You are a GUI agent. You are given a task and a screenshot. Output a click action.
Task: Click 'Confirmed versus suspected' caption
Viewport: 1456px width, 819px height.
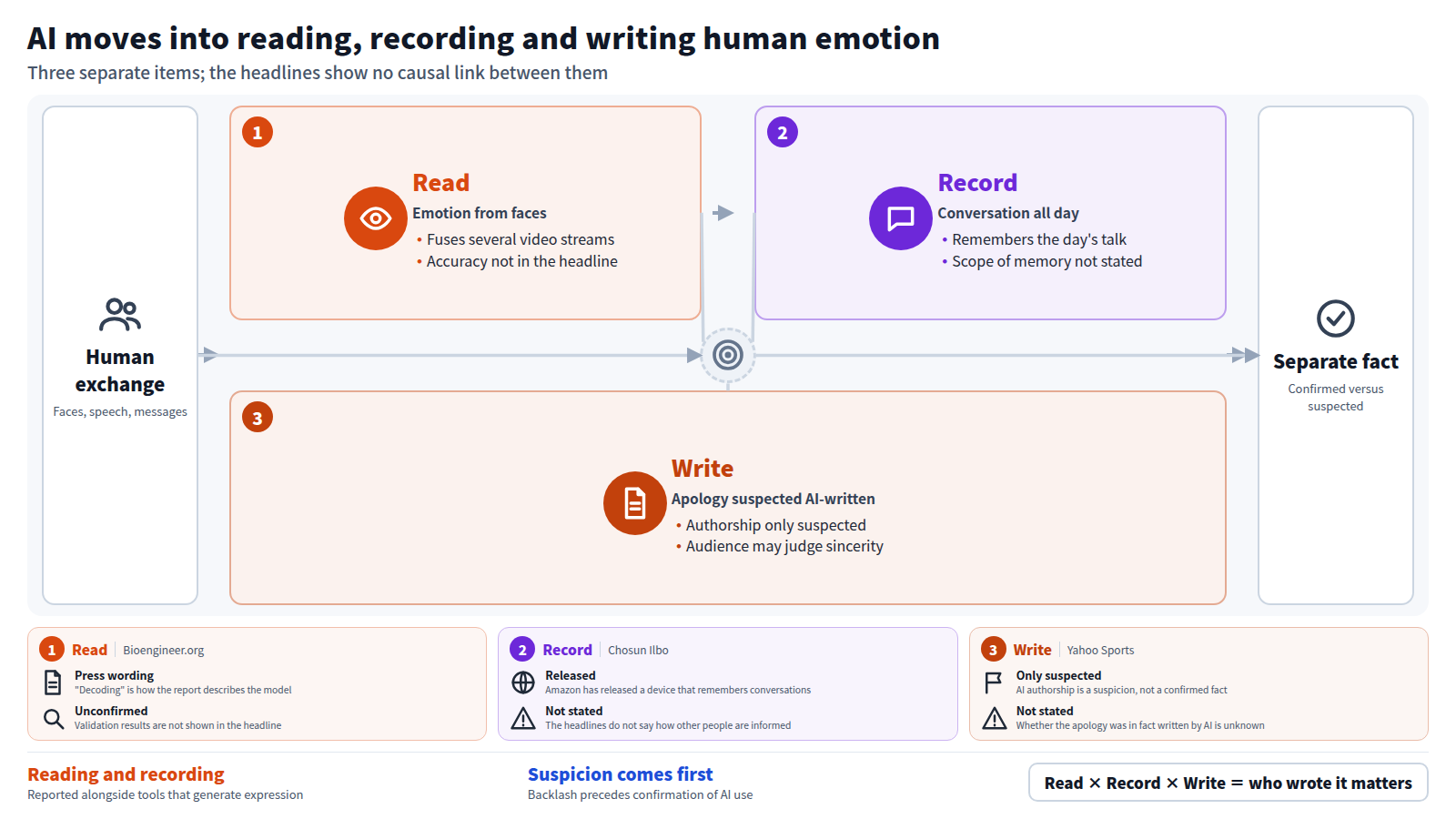1336,398
